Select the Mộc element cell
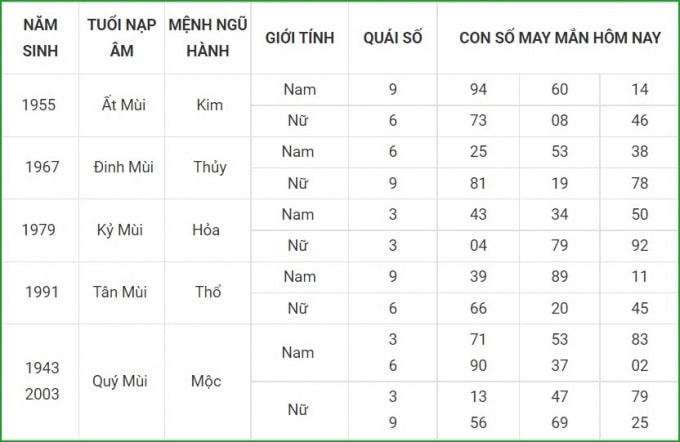 206,381
